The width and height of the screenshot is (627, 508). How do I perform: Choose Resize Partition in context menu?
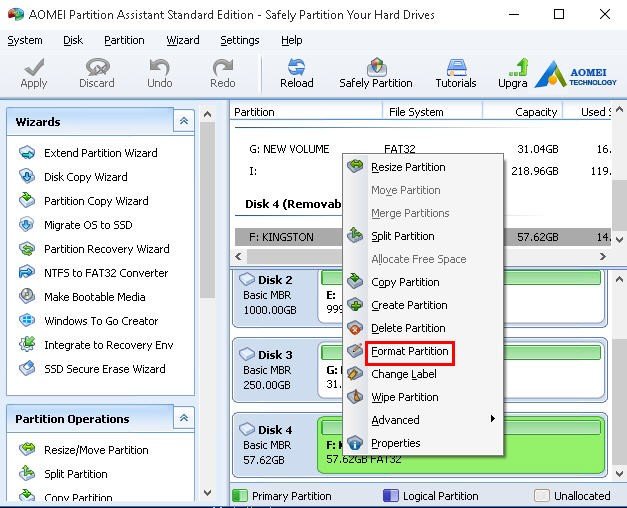tap(423, 167)
